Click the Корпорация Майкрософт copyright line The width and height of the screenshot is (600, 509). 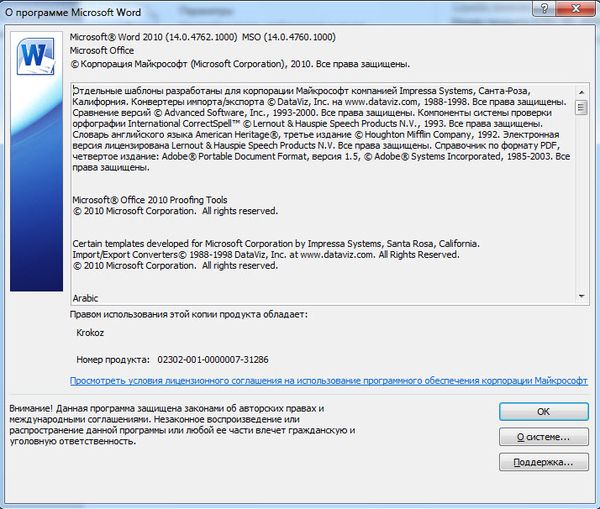click(x=240, y=64)
